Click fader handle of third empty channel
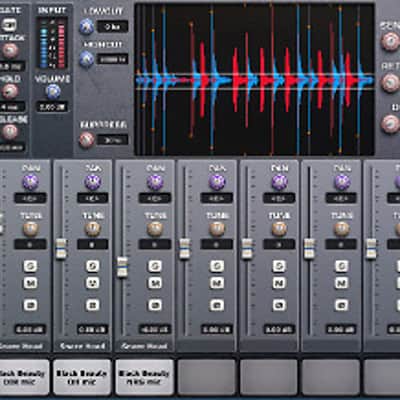 309,249
